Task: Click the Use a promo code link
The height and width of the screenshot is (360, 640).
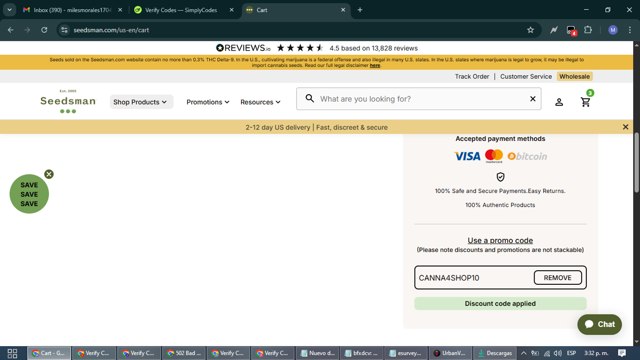Action: 500,240
